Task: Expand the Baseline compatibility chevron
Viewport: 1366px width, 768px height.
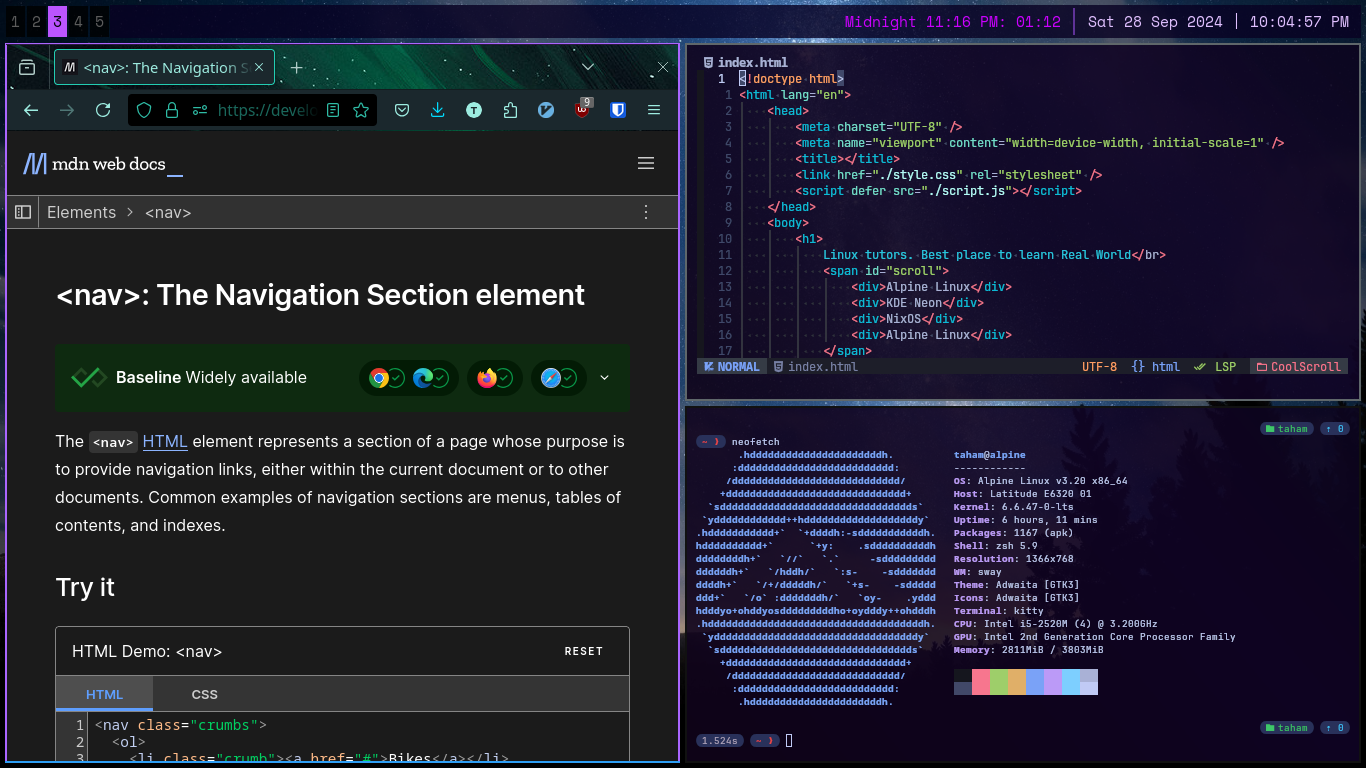Action: tap(604, 378)
